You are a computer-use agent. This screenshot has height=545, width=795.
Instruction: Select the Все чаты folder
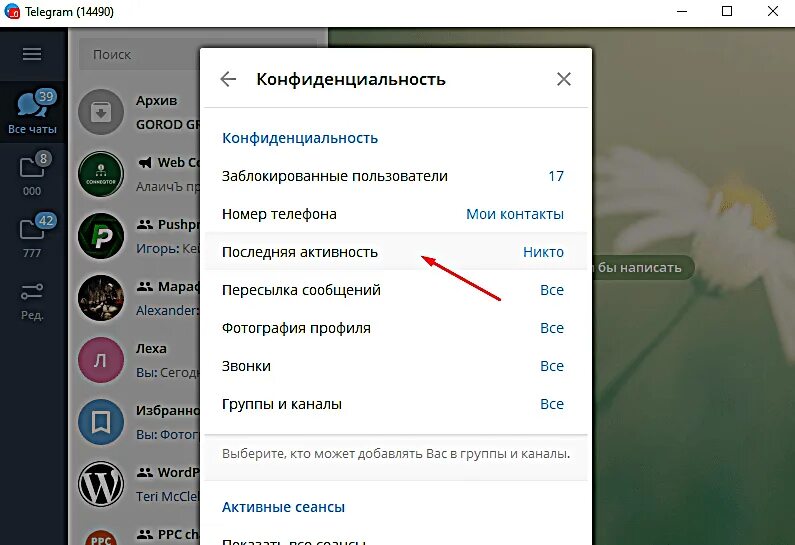32,113
